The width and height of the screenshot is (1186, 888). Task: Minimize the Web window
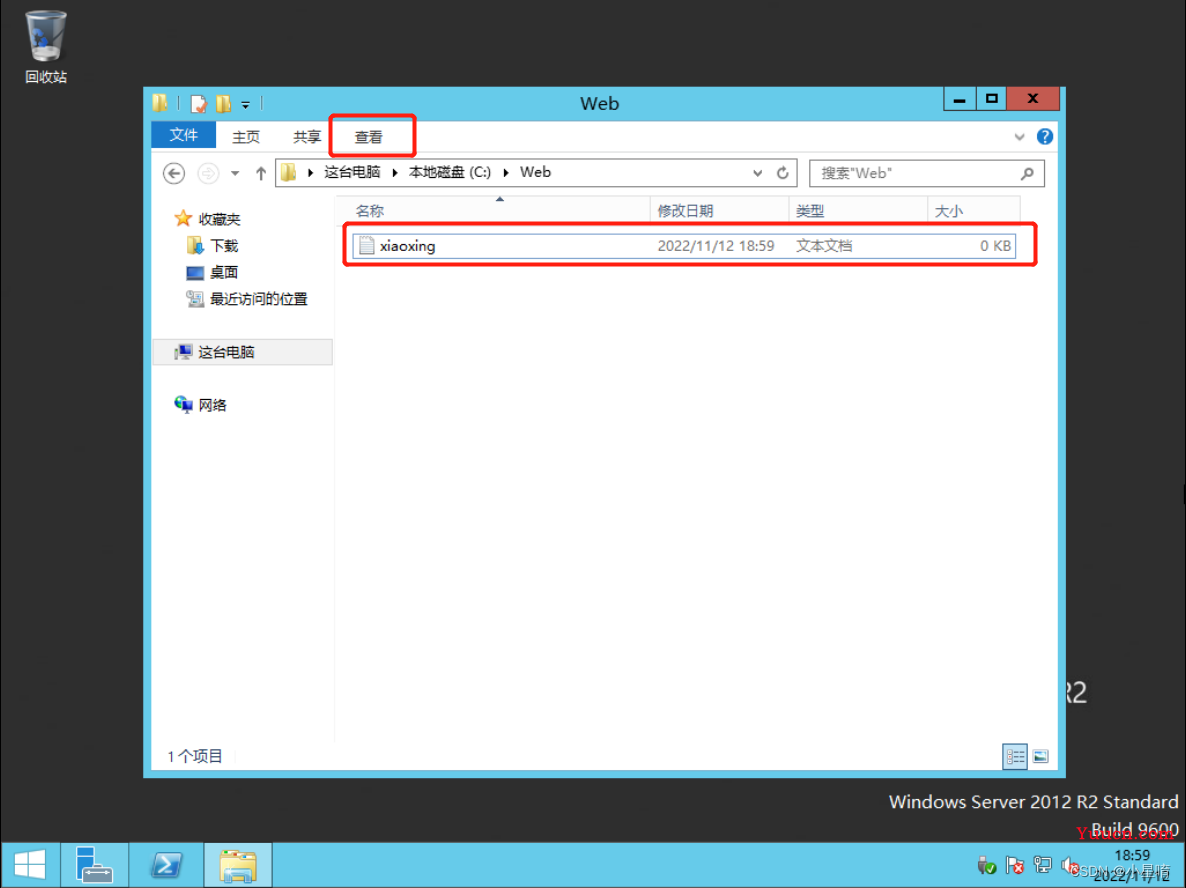tap(959, 99)
